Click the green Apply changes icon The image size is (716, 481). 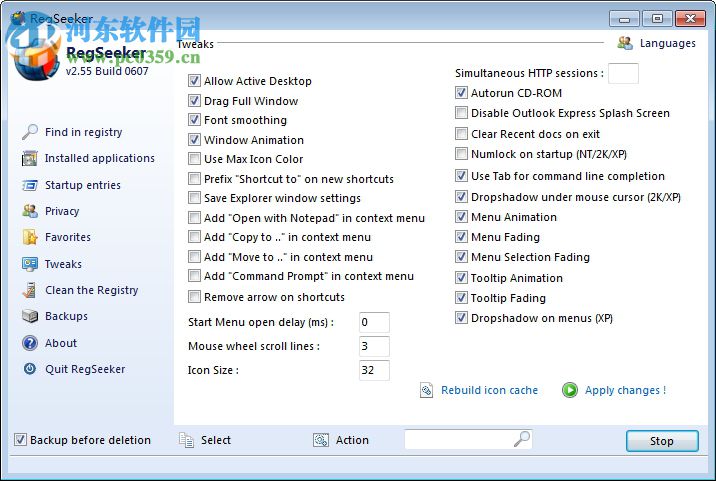(570, 390)
